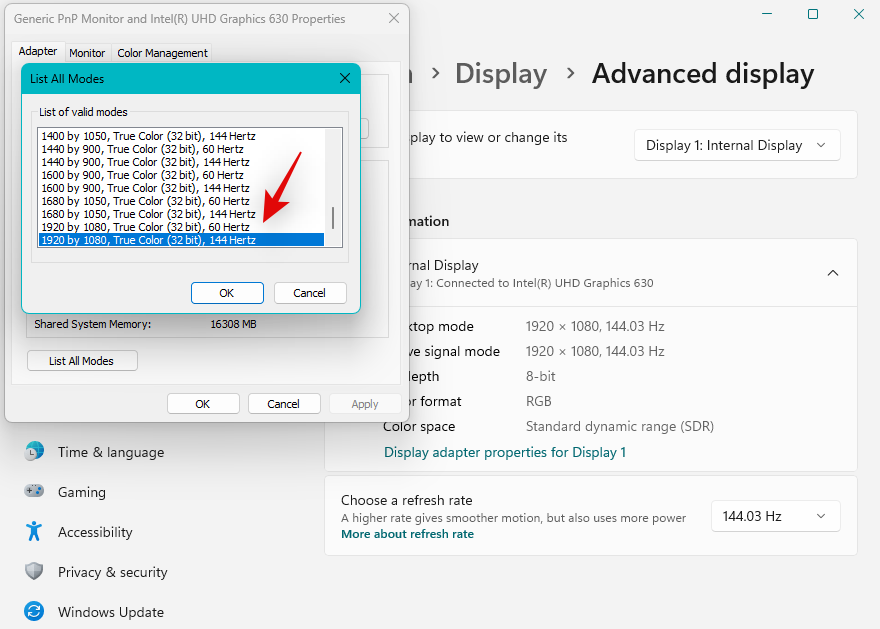Select the Adapter tab
This screenshot has width=880, height=629.
click(x=37, y=51)
